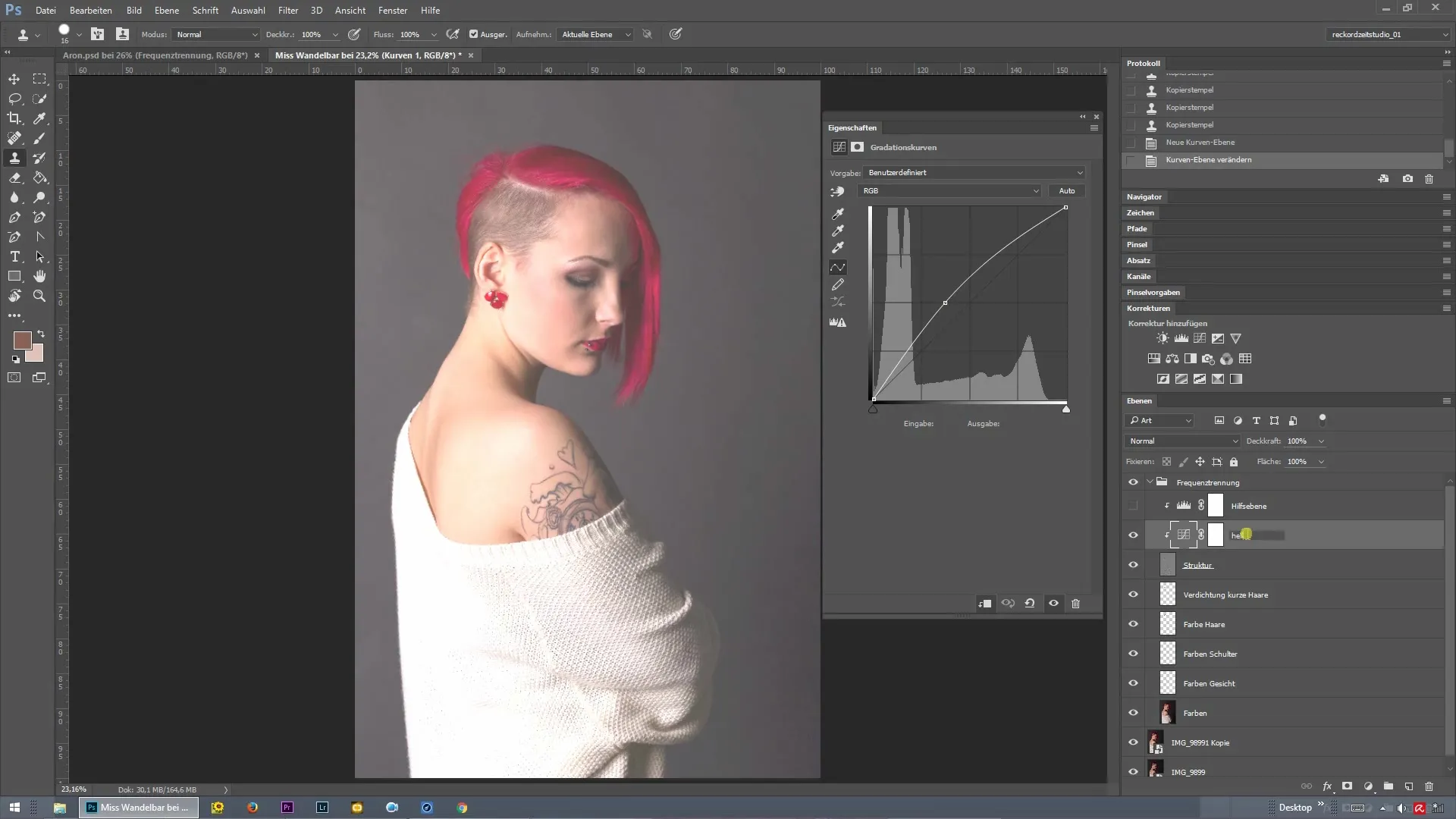
Task: Expand the Kanäle panel
Action: click(1138, 277)
